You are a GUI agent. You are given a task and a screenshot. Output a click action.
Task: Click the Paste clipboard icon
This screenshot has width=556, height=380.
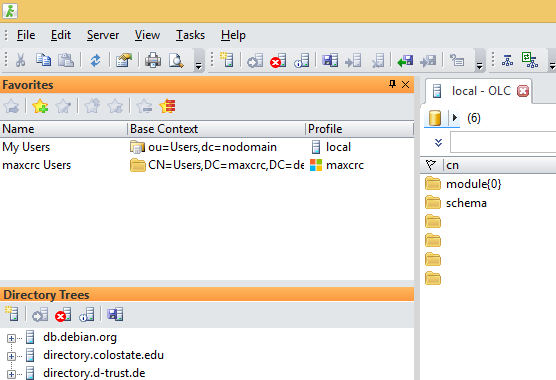click(x=66, y=60)
